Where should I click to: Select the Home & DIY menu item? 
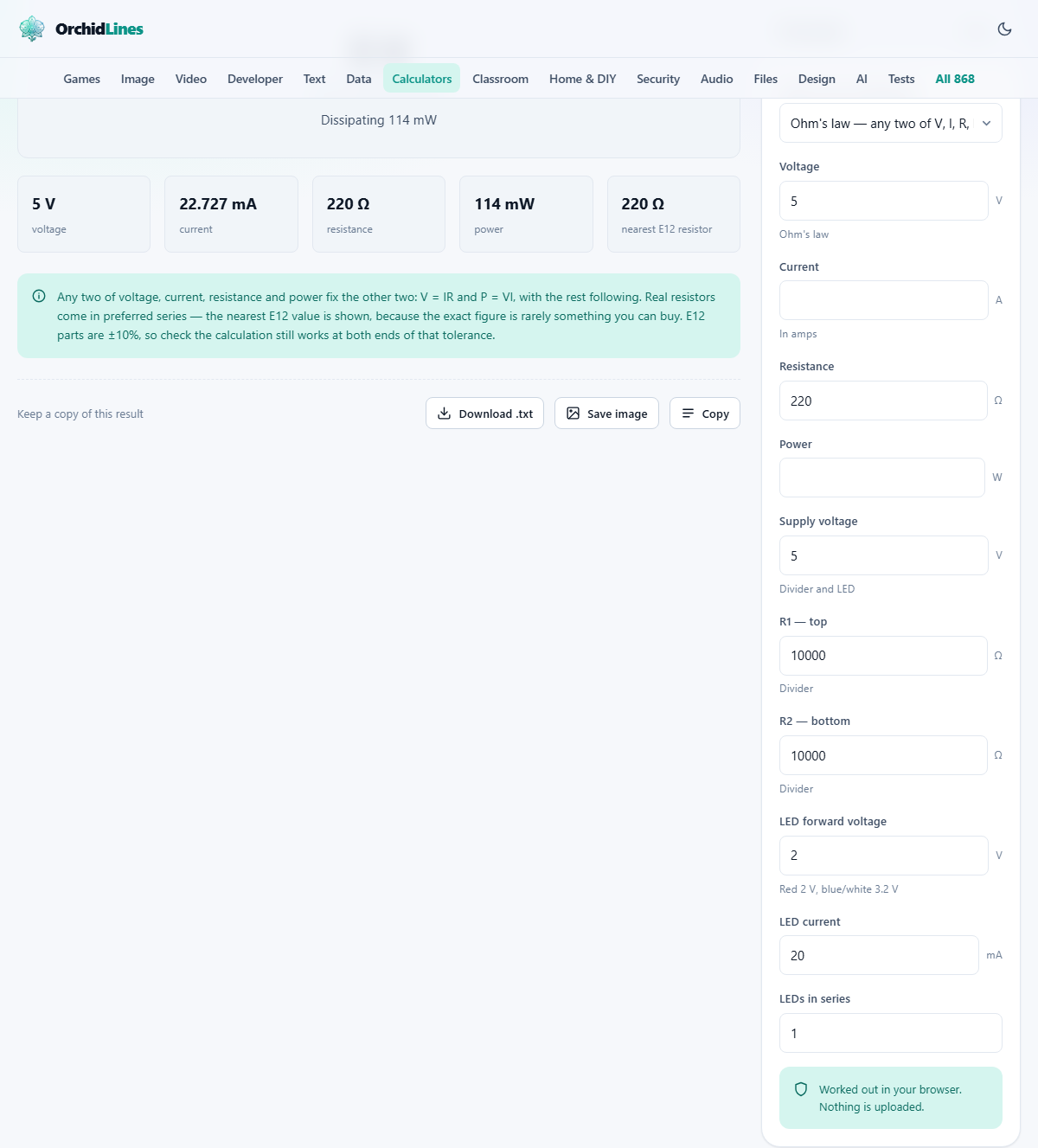pyautogui.click(x=583, y=79)
